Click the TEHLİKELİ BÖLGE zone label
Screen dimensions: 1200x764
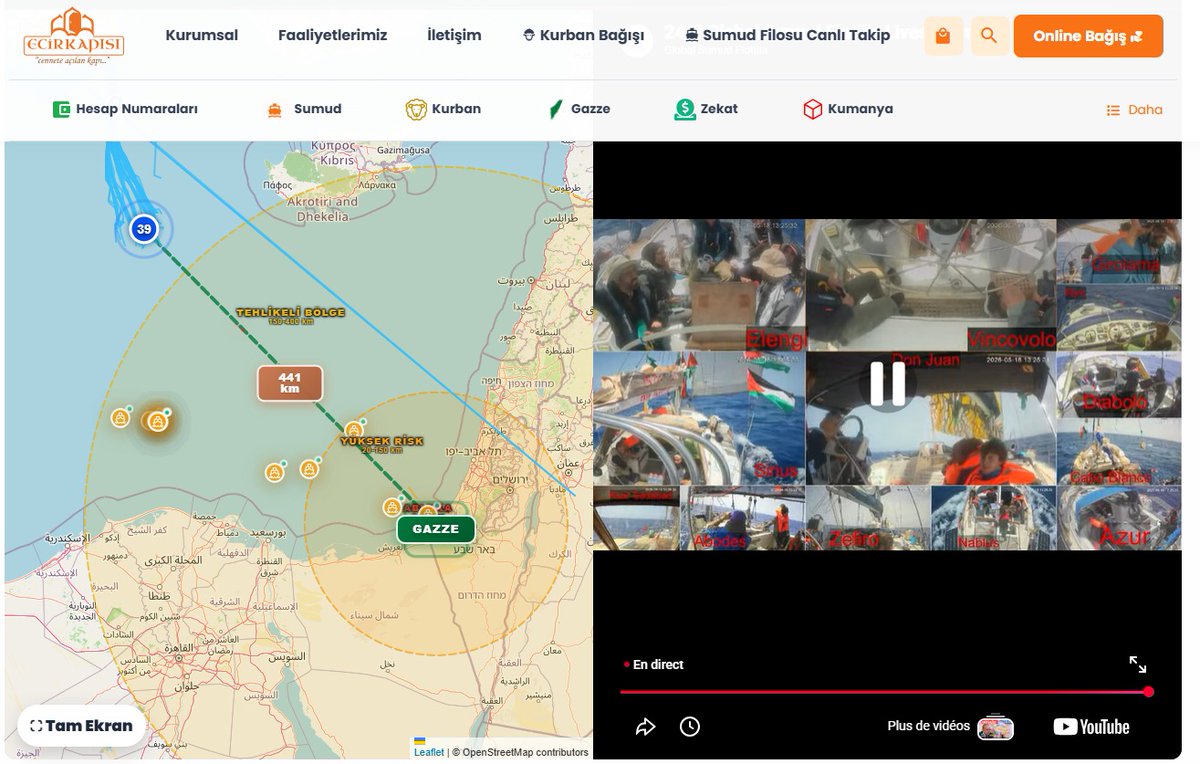pos(290,314)
